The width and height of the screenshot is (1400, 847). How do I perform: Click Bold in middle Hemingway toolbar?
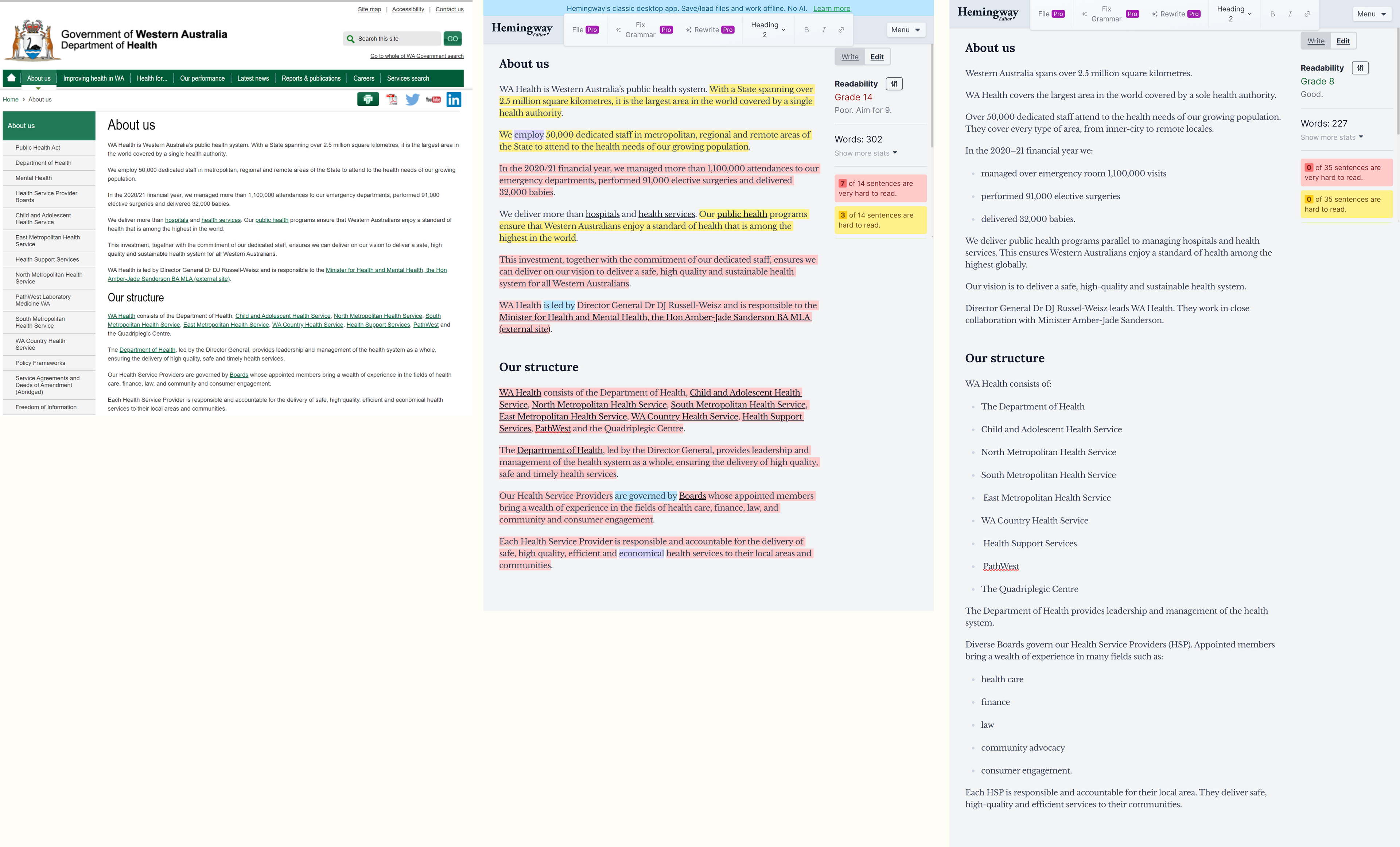point(806,30)
